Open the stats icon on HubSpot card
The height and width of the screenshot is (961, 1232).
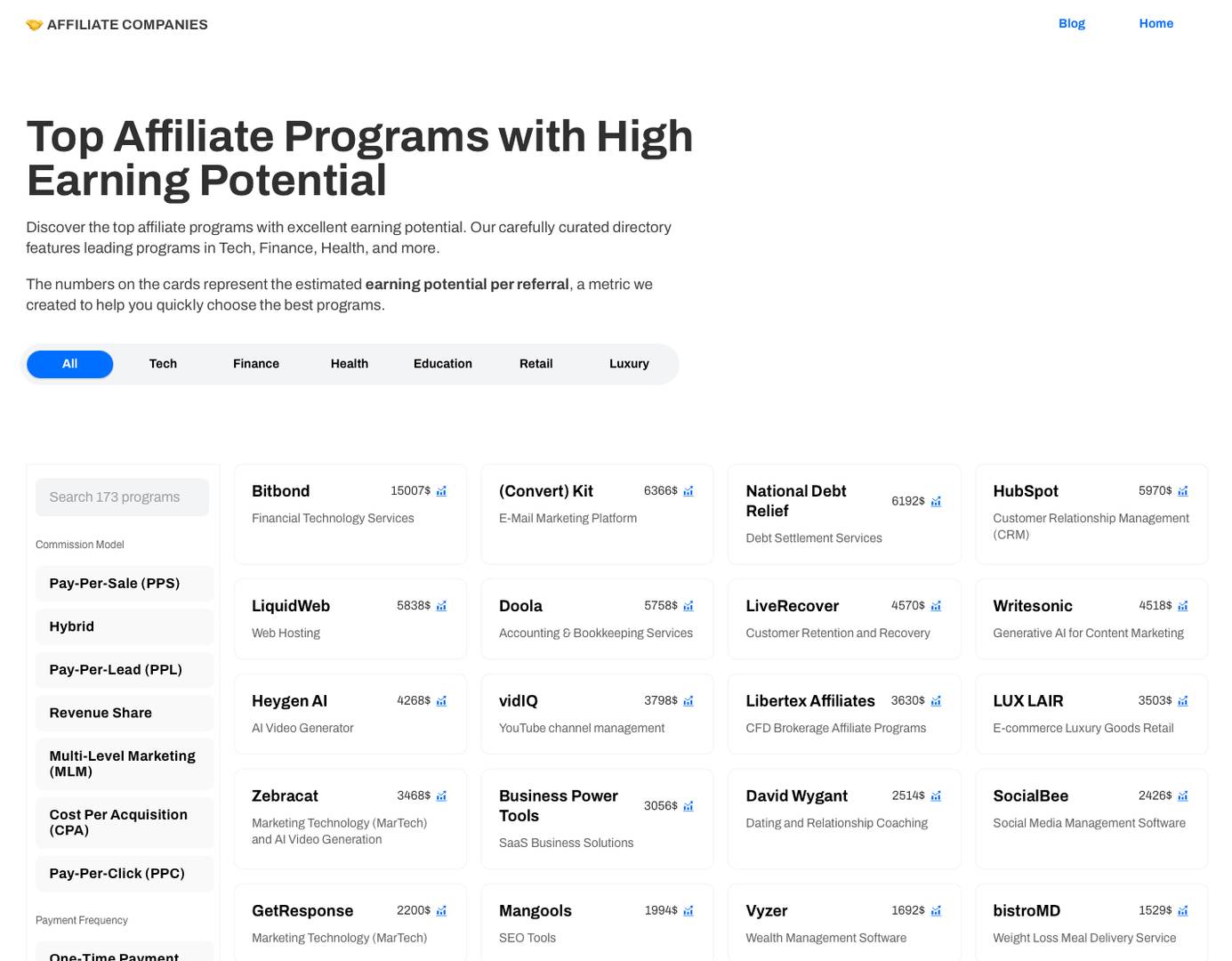tap(1183, 490)
